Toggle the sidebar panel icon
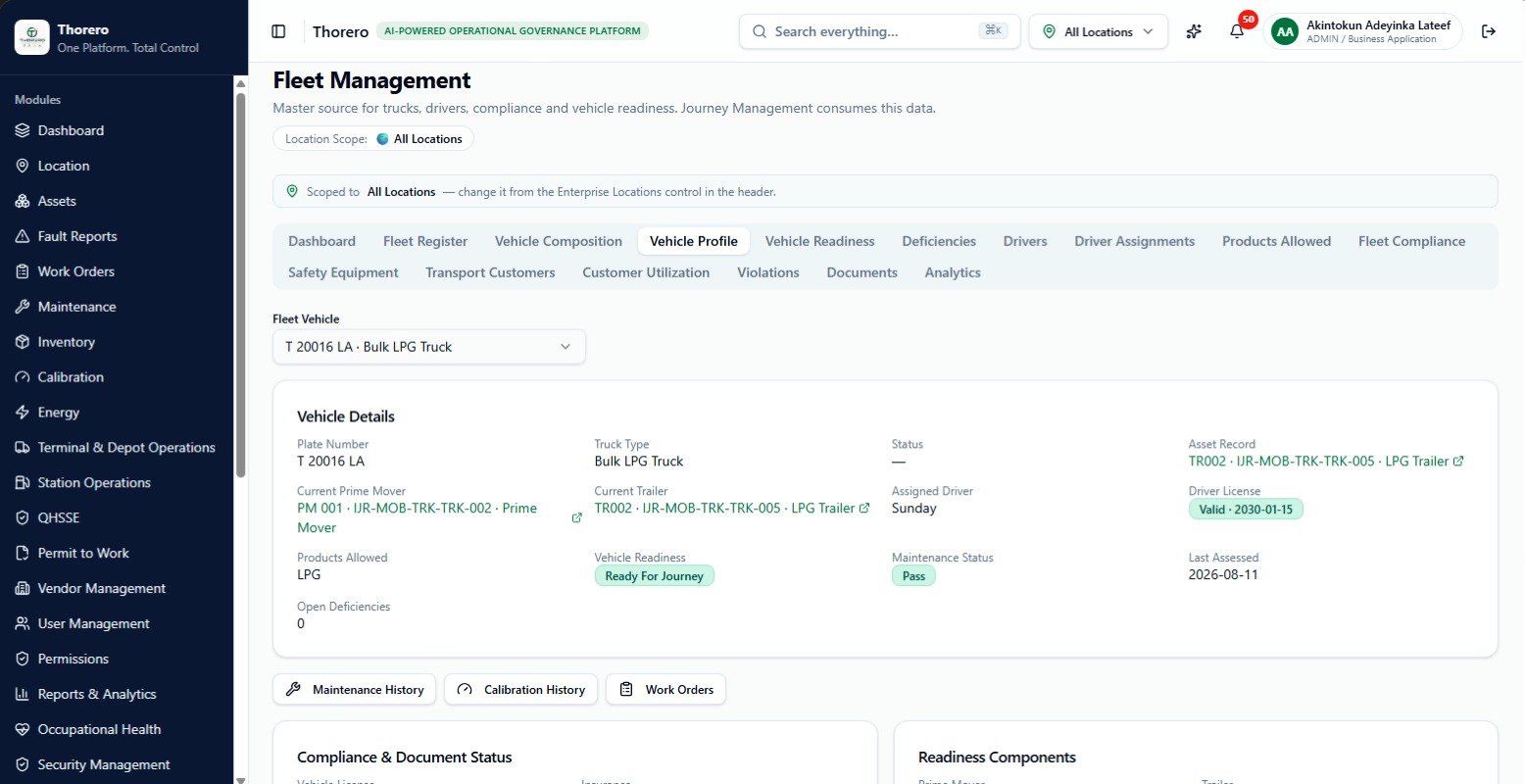Screen dimensions: 1525x784 click(278, 31)
